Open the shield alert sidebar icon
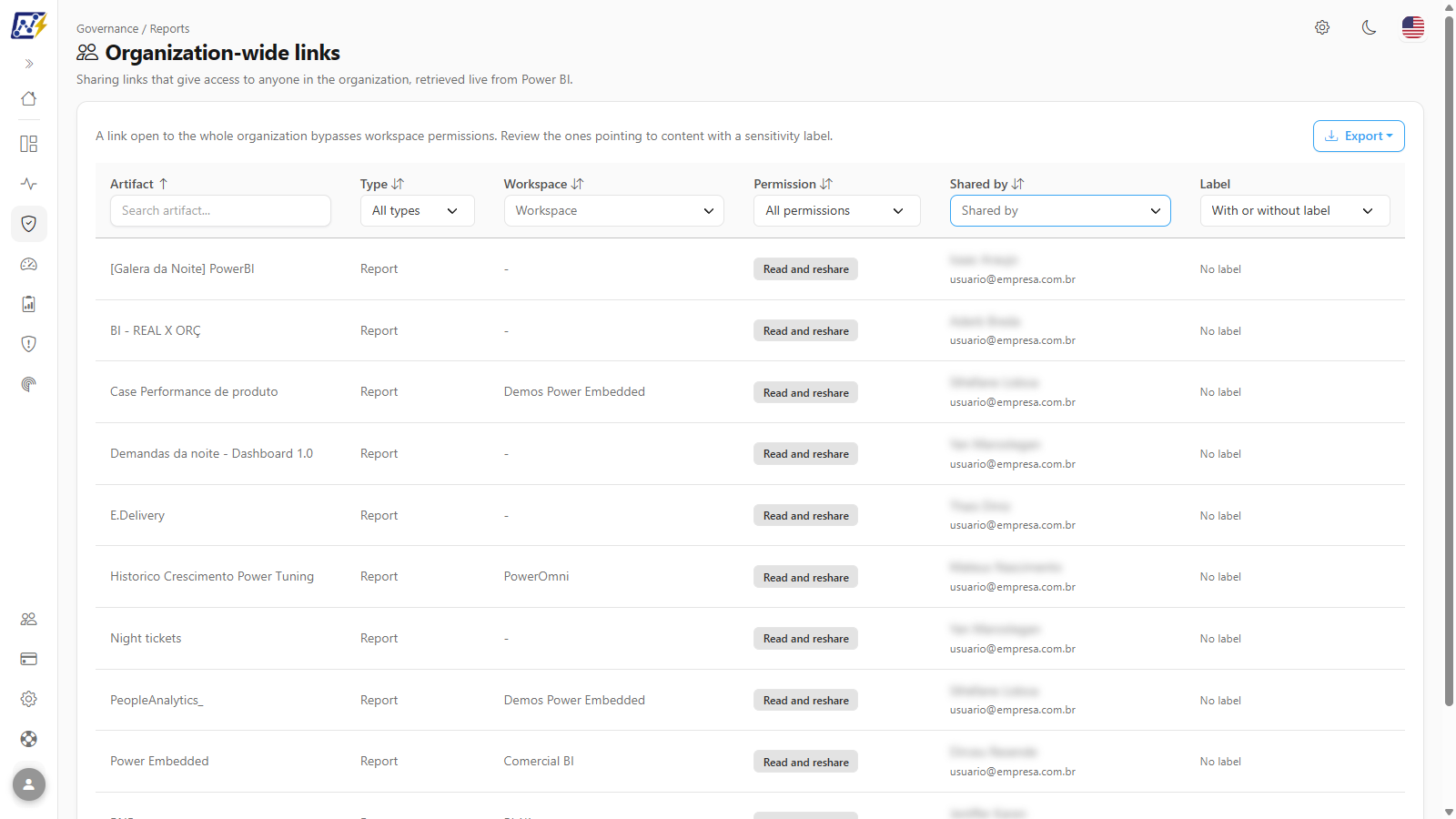1456x819 pixels. coord(29,344)
